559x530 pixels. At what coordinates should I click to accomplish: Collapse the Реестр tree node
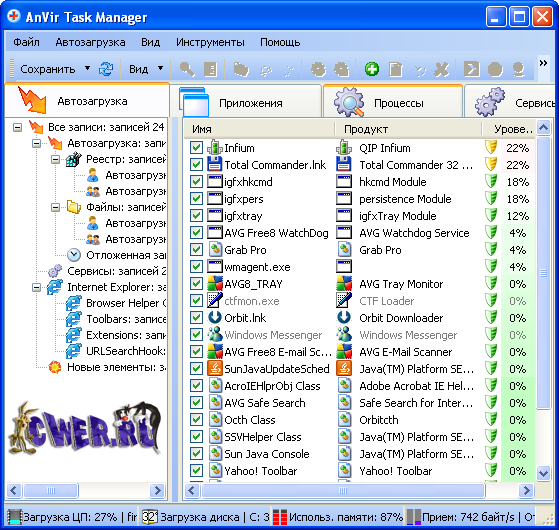click(55, 159)
